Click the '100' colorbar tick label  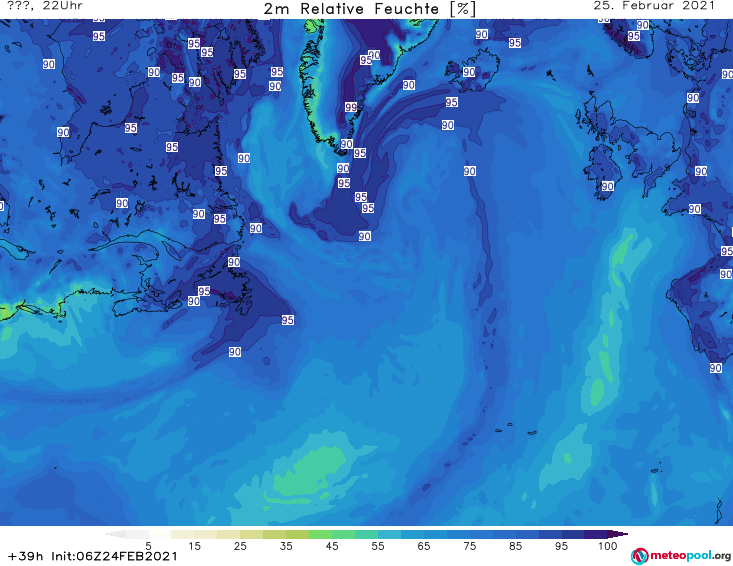tap(607, 546)
